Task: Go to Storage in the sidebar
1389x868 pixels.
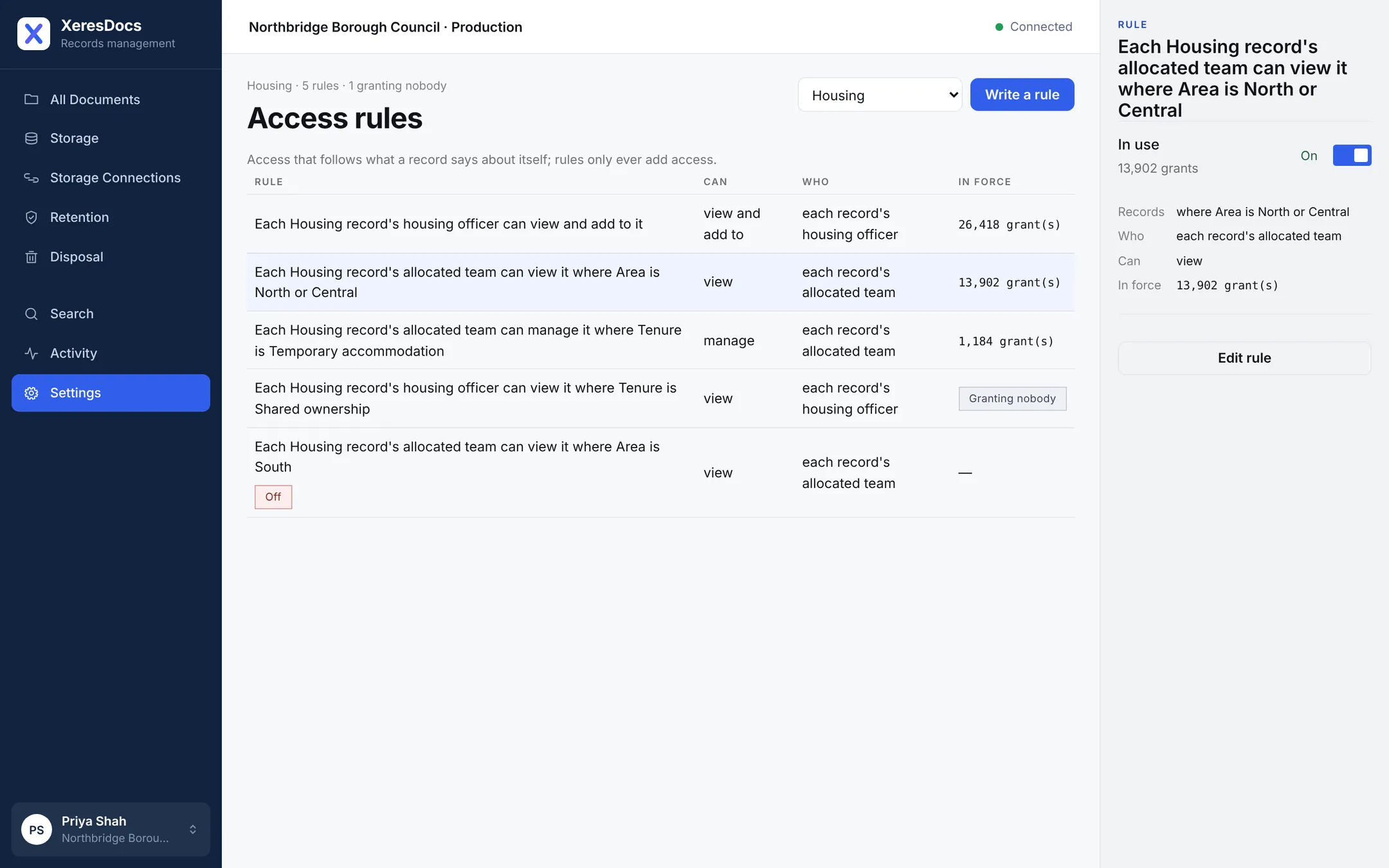Action: tap(111, 138)
